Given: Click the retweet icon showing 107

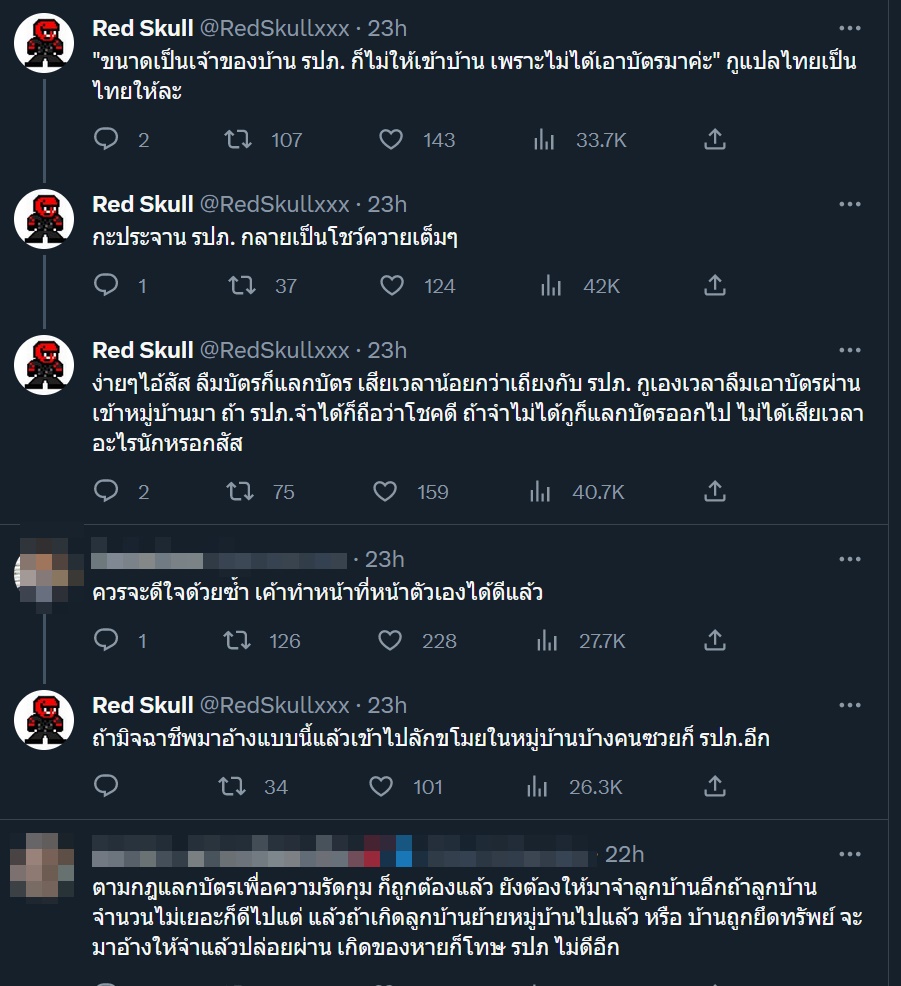Looking at the screenshot, I should click(238, 140).
